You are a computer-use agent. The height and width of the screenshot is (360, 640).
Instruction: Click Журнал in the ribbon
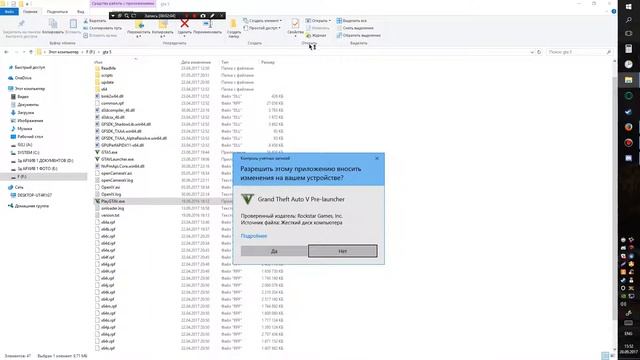point(316,35)
